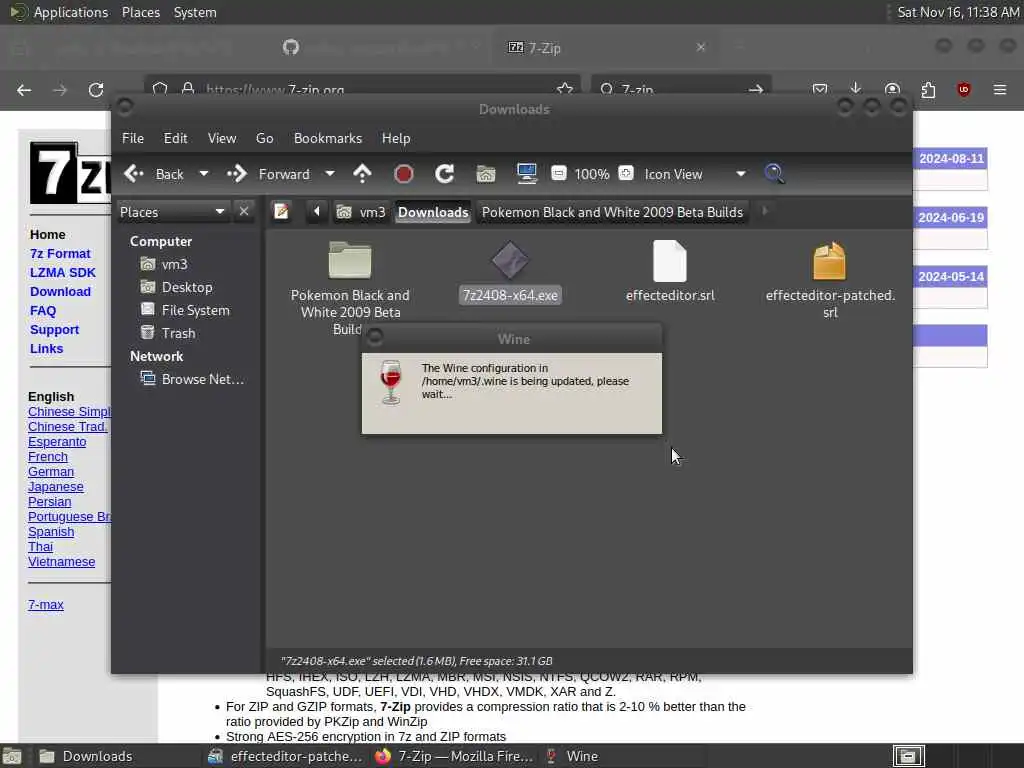Click the path bar left scroll arrow
This screenshot has height=768, width=1024.
pos(317,212)
